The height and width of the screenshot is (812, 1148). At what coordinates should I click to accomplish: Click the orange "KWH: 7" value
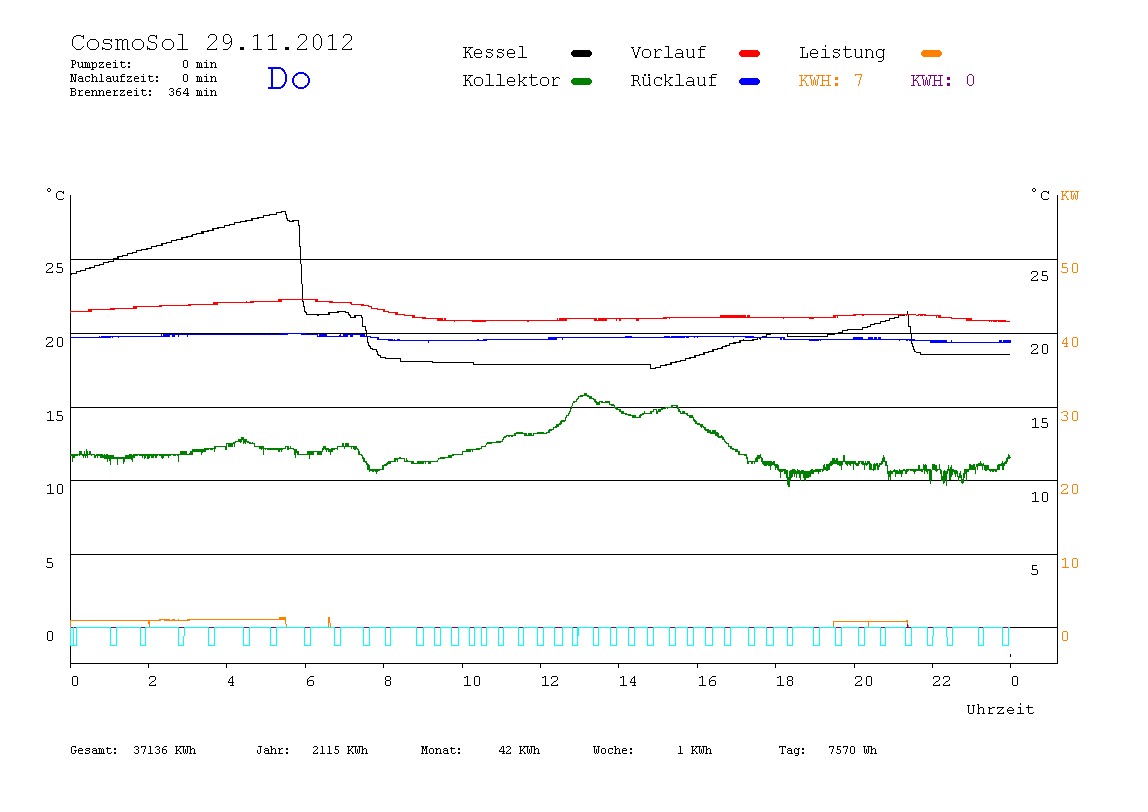pos(831,81)
